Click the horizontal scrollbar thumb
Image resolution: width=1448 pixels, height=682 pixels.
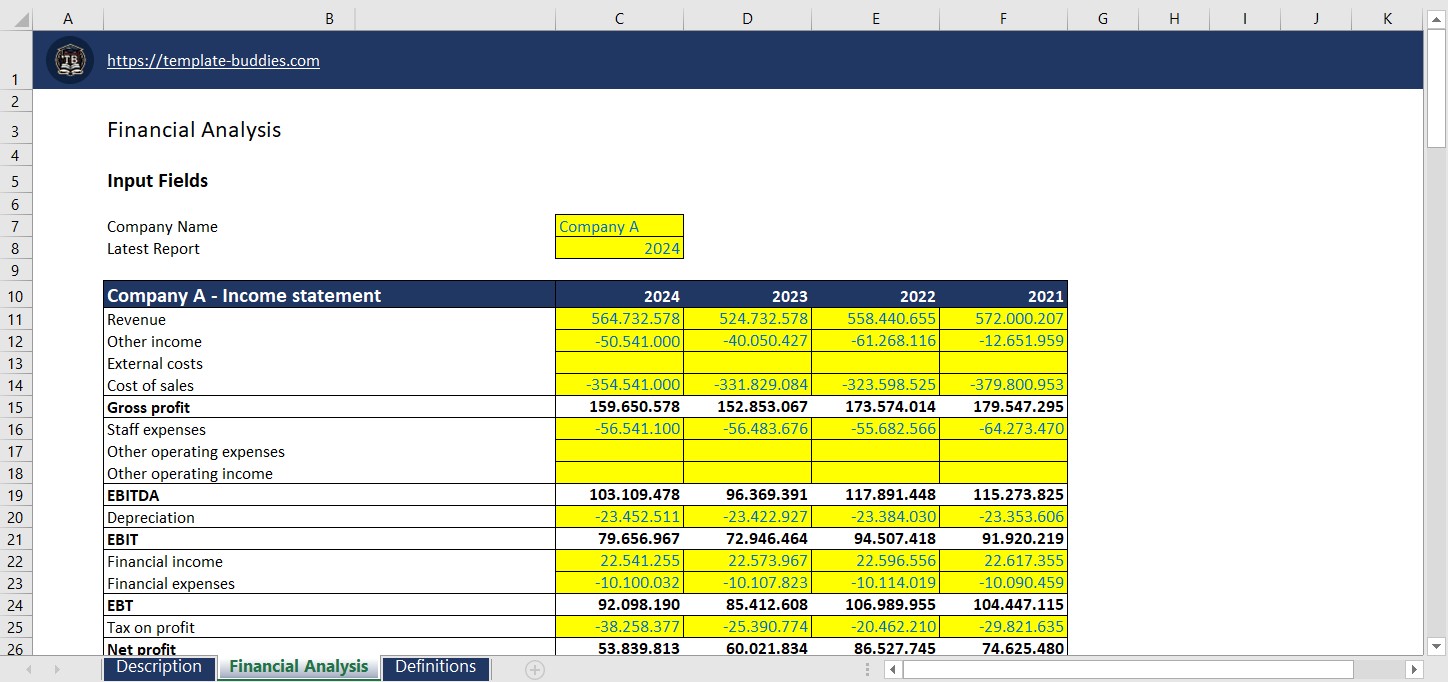pyautogui.click(x=1128, y=669)
